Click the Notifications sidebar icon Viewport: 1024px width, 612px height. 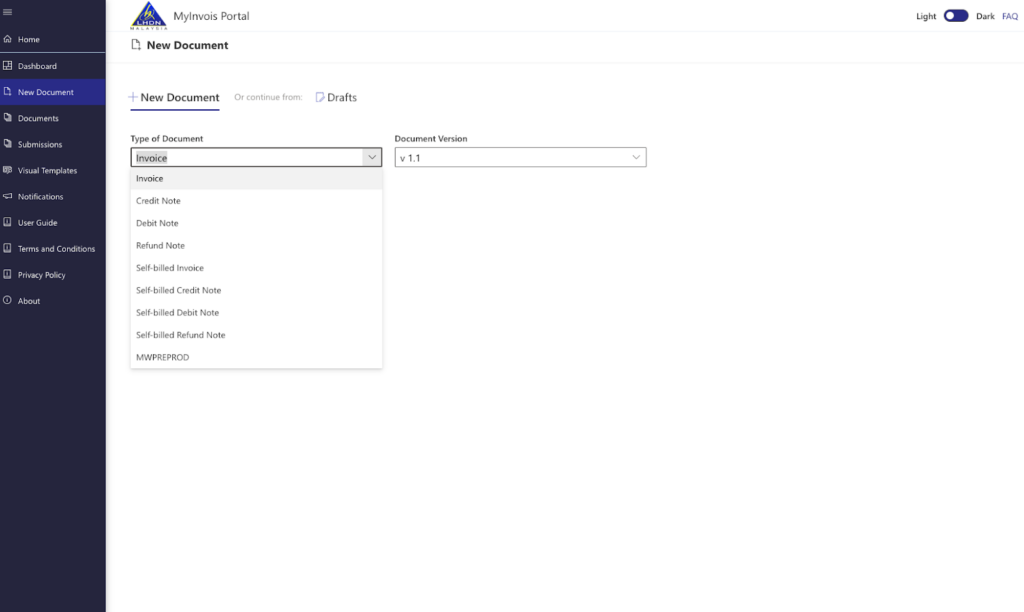pyautogui.click(x=8, y=197)
